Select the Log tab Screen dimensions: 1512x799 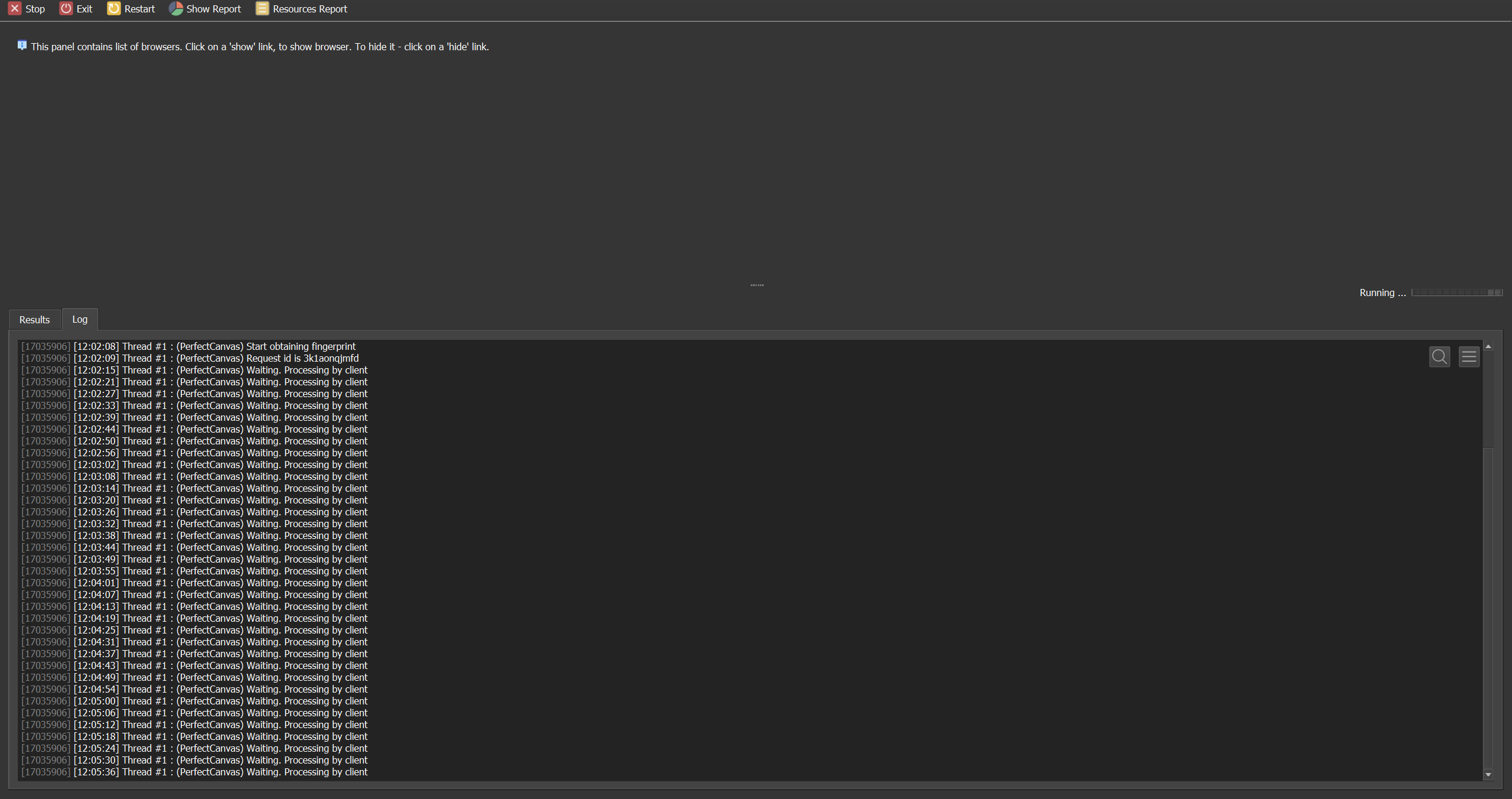tap(80, 319)
